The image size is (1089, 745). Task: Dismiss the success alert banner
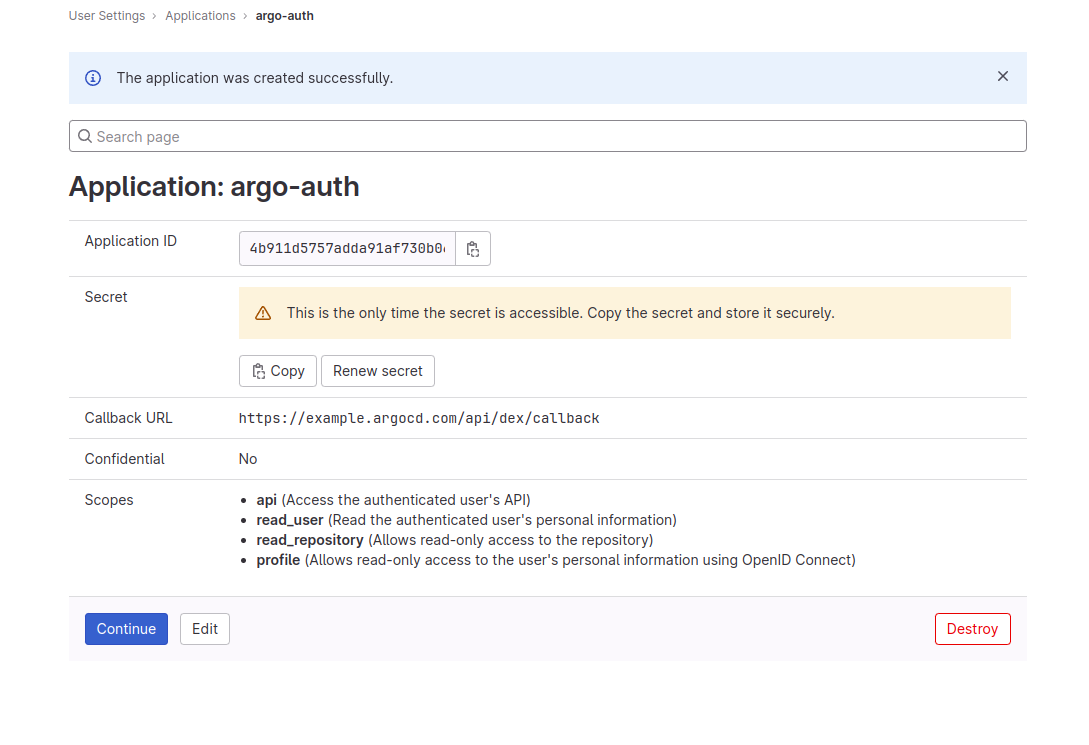point(1002,76)
